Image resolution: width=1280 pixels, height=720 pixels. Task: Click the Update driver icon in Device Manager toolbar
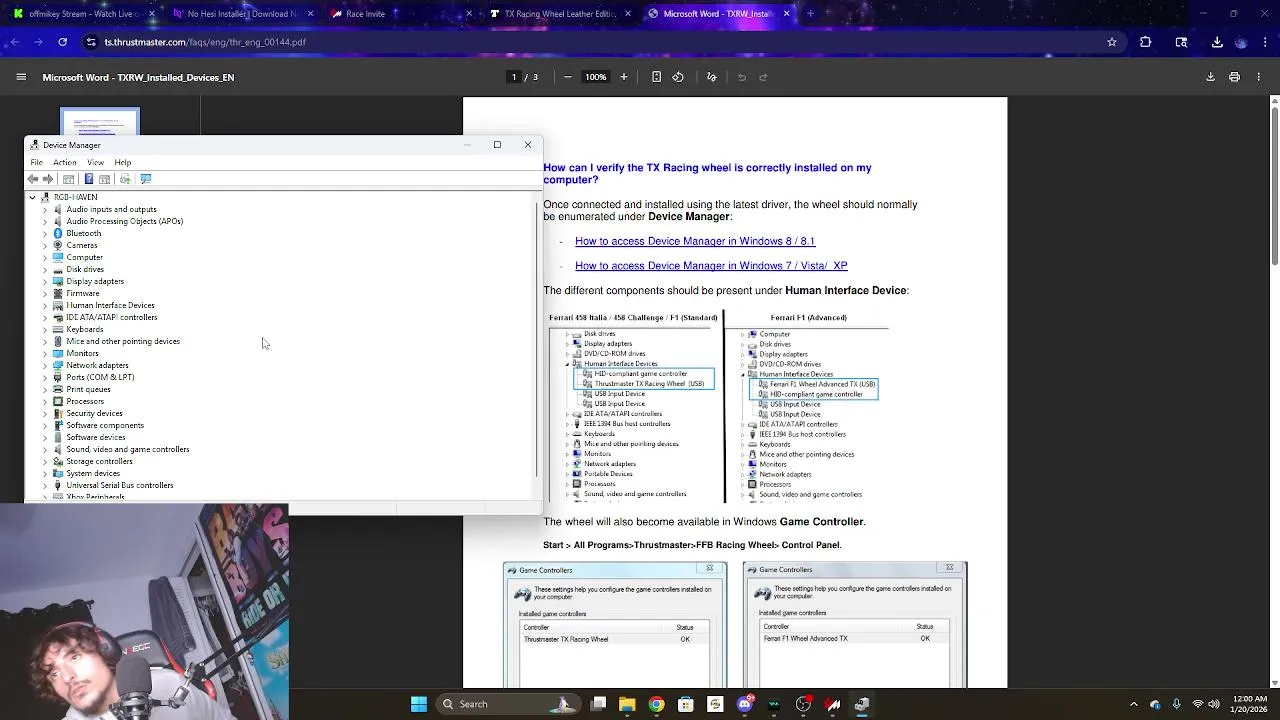pyautogui.click(x=125, y=179)
